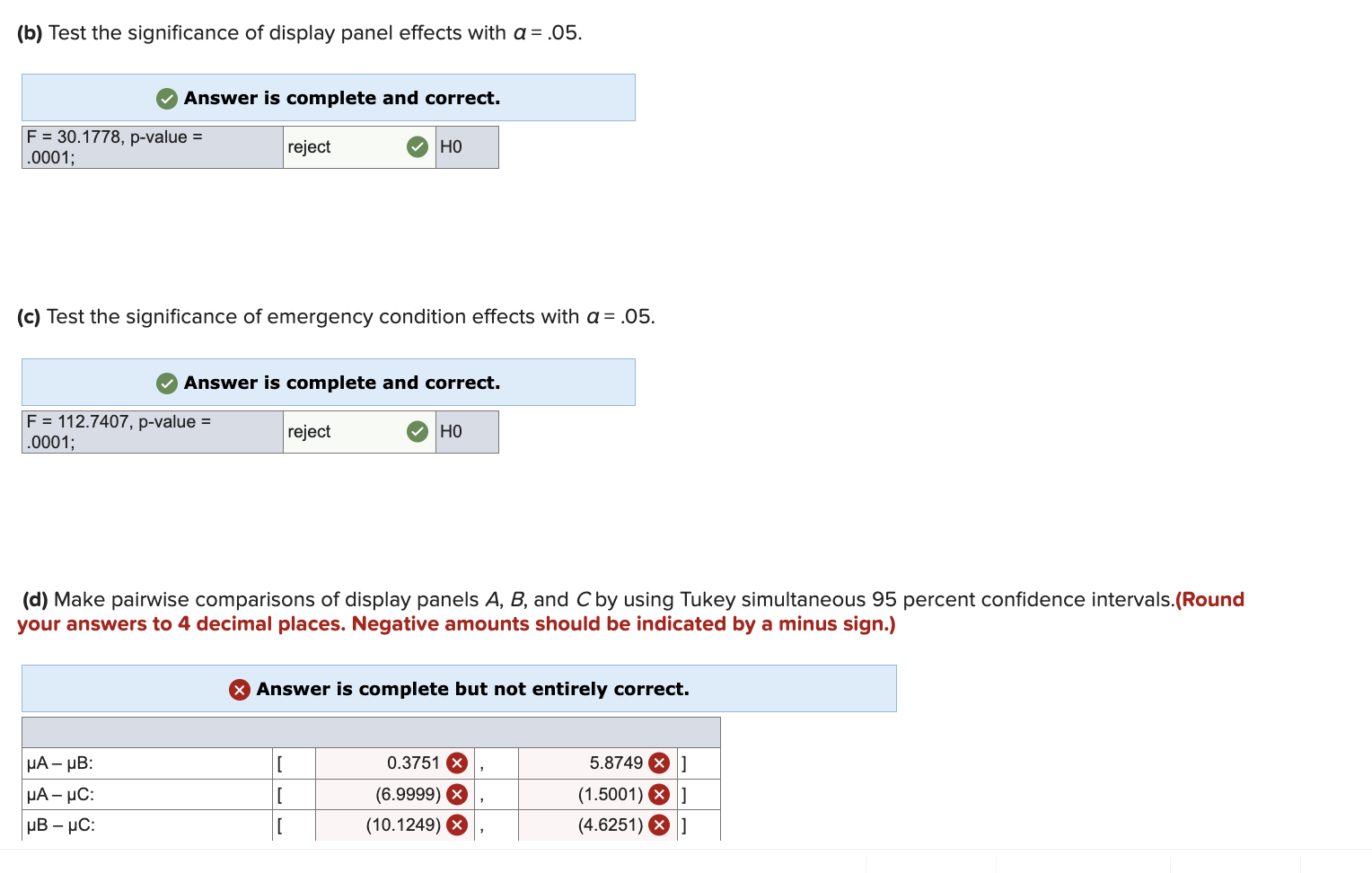Select the (4.6251) upper bound field for μB – μC
This screenshot has height=873, width=1372.
coord(584,824)
